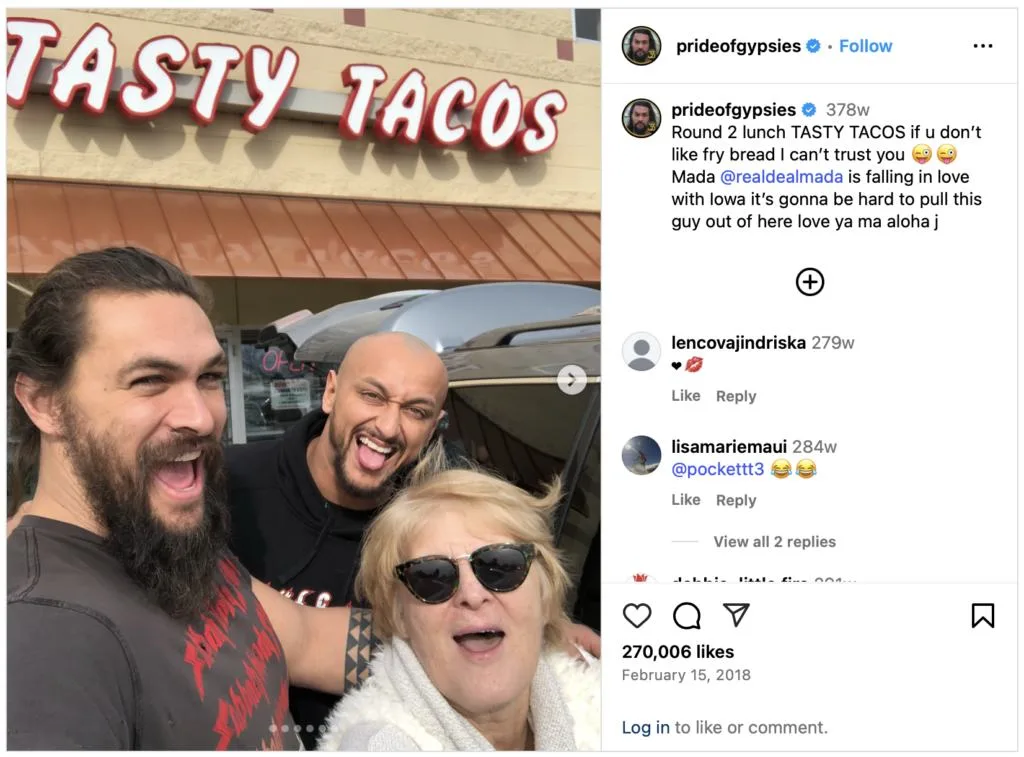Open the prideofgypsies header profile picture
Viewport: 1024px width, 757px height.
(641, 46)
